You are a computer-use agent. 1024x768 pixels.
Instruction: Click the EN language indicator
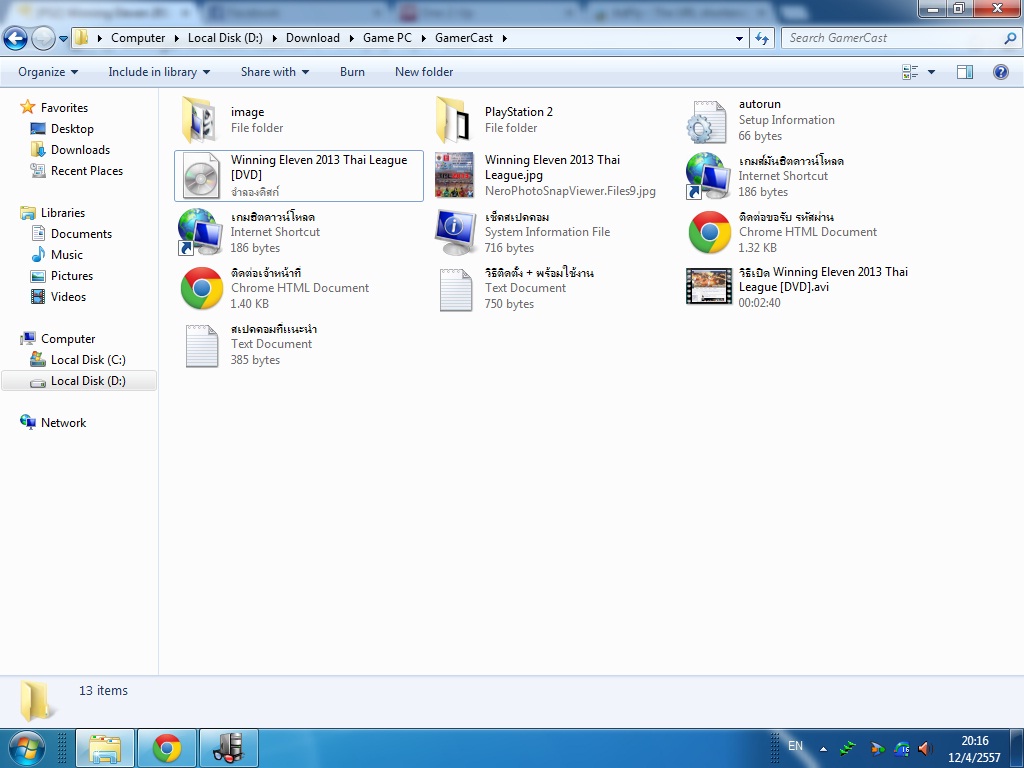[795, 746]
